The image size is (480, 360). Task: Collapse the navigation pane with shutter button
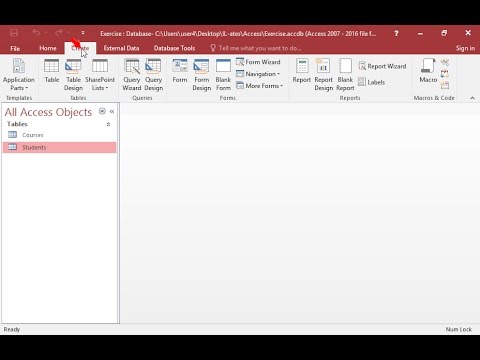(x=112, y=111)
